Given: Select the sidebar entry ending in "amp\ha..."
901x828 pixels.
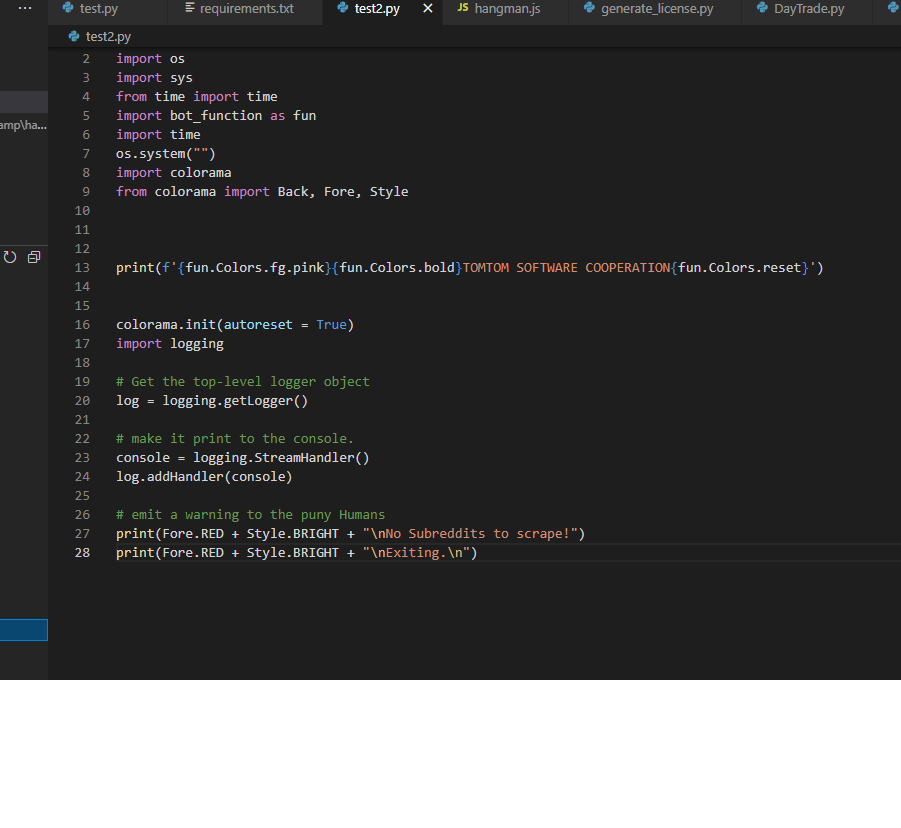Looking at the screenshot, I should 23,125.
